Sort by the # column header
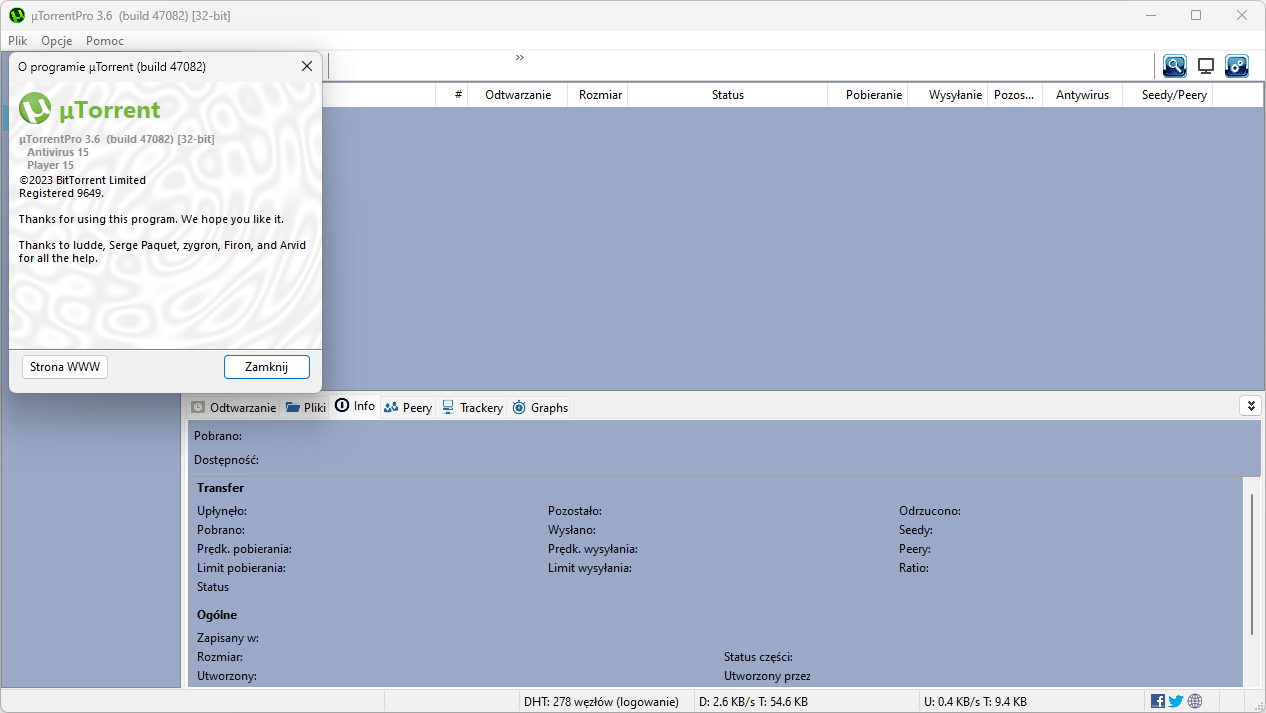Screen dimensions: 1266x713 (x=452, y=95)
